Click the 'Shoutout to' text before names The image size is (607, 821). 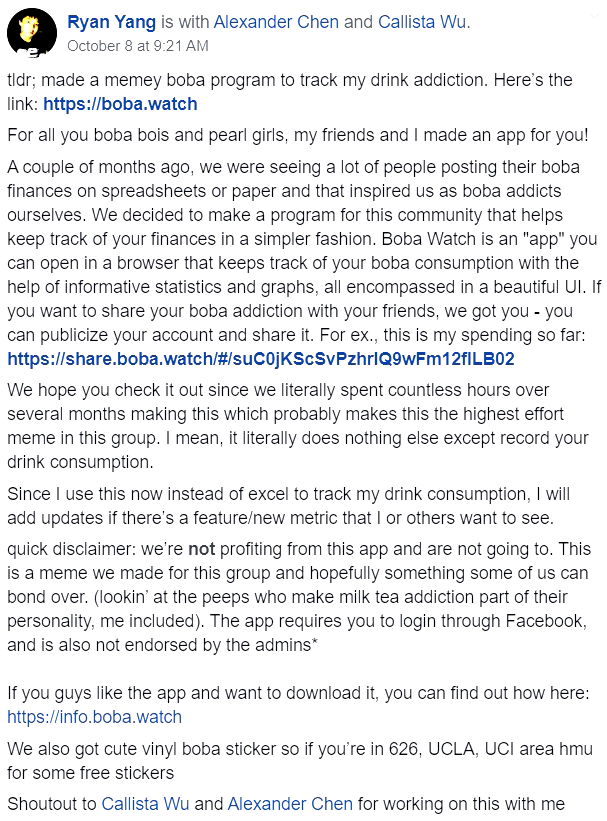[51, 803]
